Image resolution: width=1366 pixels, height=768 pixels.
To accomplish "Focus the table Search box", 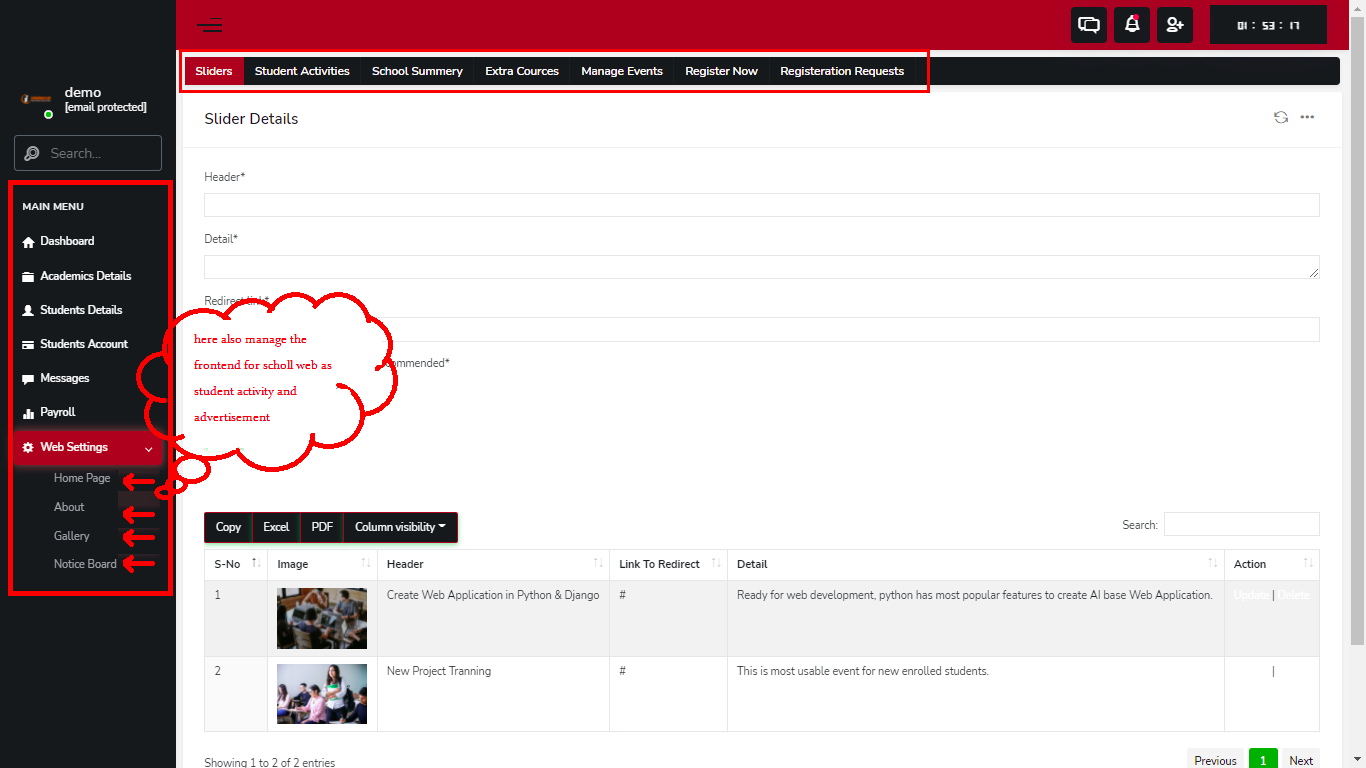I will (1242, 524).
